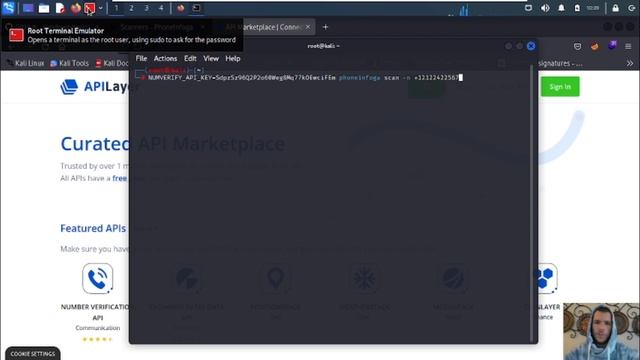Open the terminal View menu
The height and width of the screenshot is (360, 640).
point(211,58)
